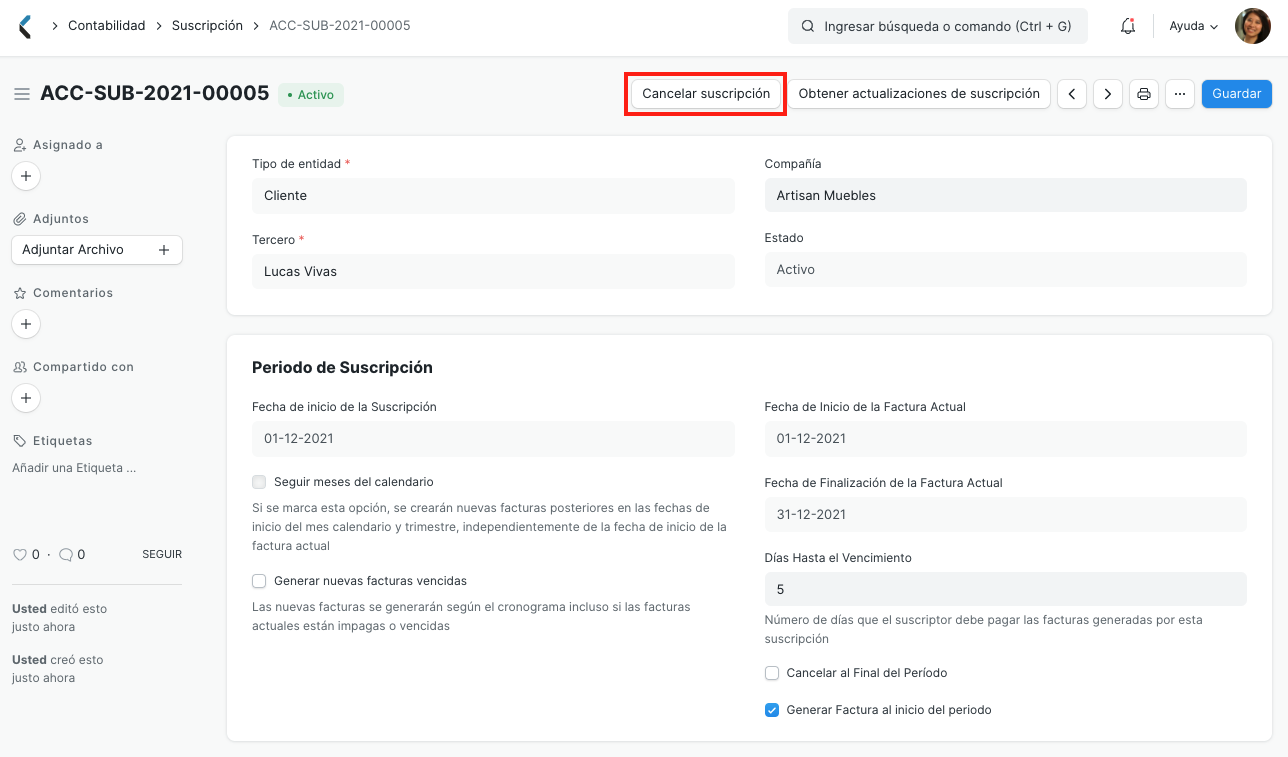Screen dimensions: 1288x757
Task: Click the Activo status badge
Action: point(311,95)
